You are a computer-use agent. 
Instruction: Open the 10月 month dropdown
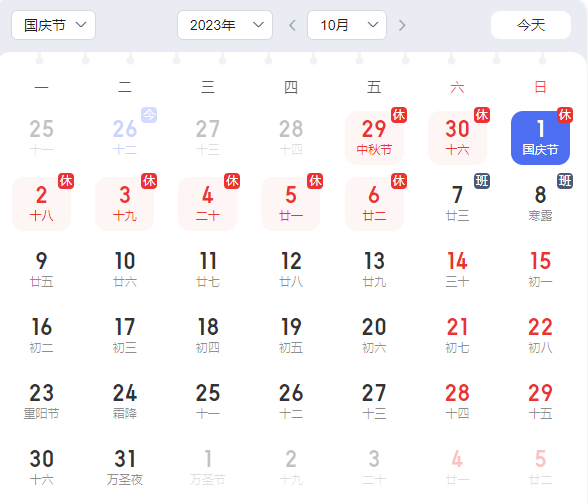pos(347,25)
